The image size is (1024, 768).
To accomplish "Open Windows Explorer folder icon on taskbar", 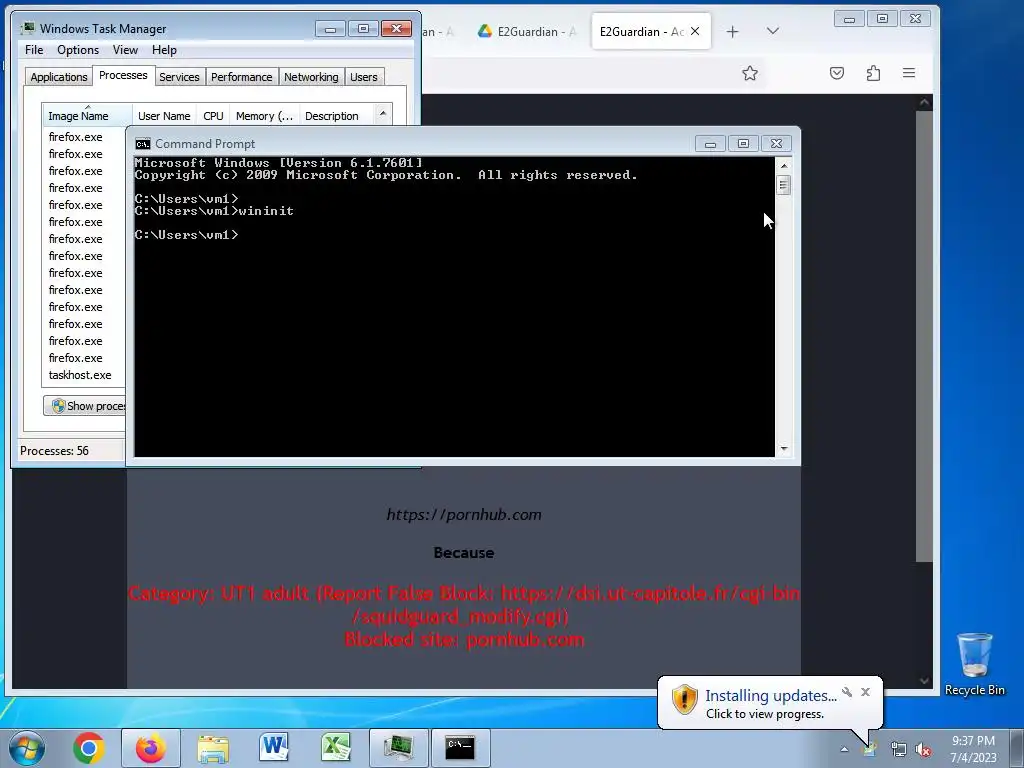I will 213,748.
